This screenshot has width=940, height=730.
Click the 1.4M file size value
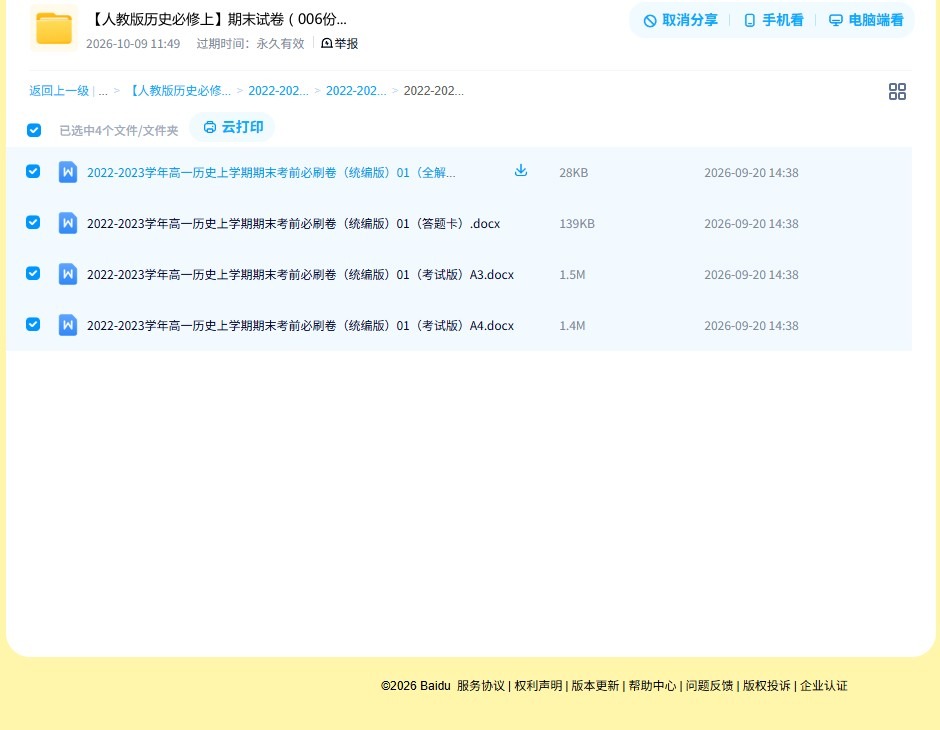[x=572, y=325]
